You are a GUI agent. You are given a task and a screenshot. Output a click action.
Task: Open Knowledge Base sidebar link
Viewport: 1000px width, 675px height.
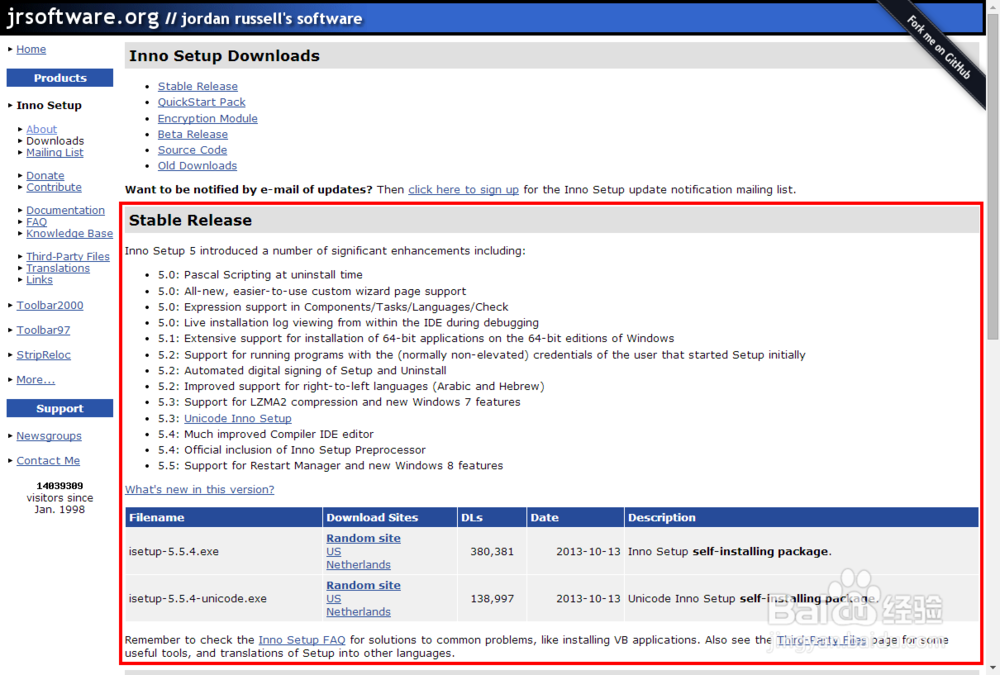click(x=70, y=234)
